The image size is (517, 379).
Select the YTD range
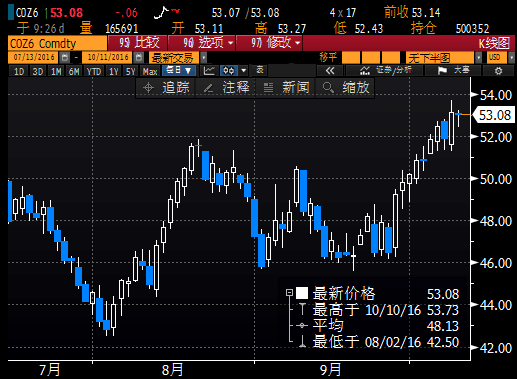[94, 71]
